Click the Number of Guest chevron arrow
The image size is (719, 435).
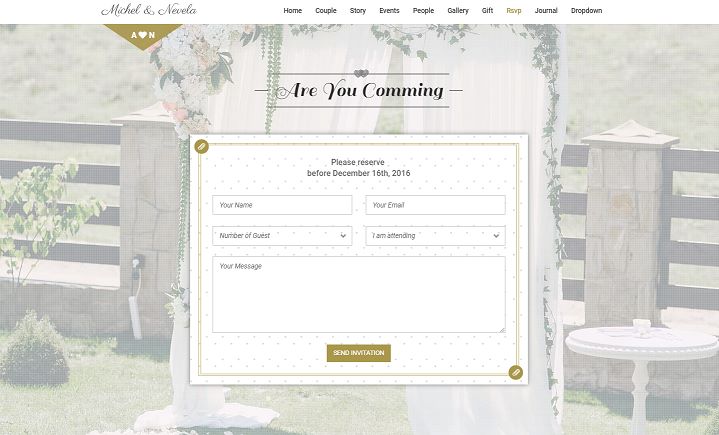(x=343, y=236)
